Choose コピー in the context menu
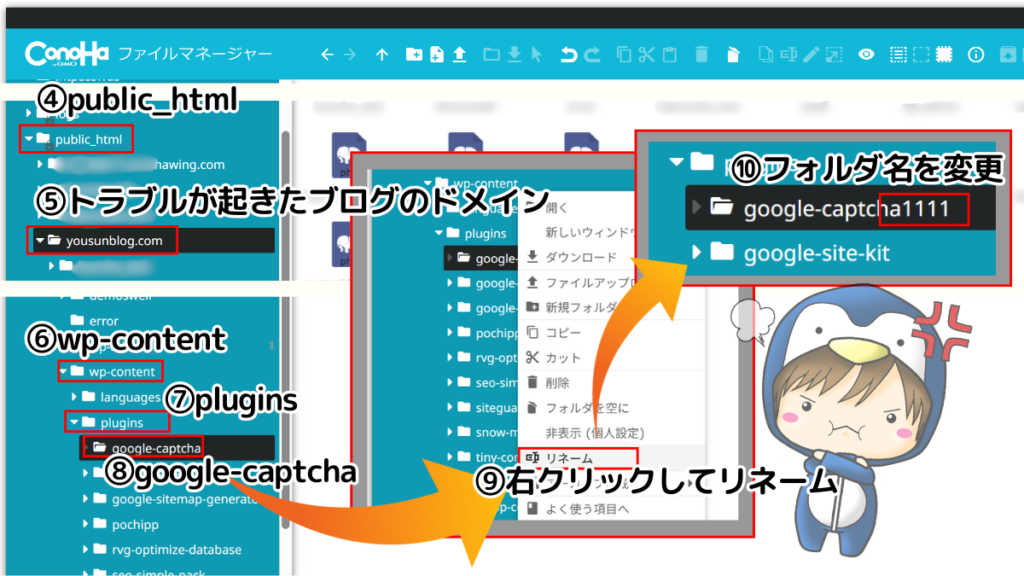This screenshot has width=1024, height=576. [x=563, y=332]
